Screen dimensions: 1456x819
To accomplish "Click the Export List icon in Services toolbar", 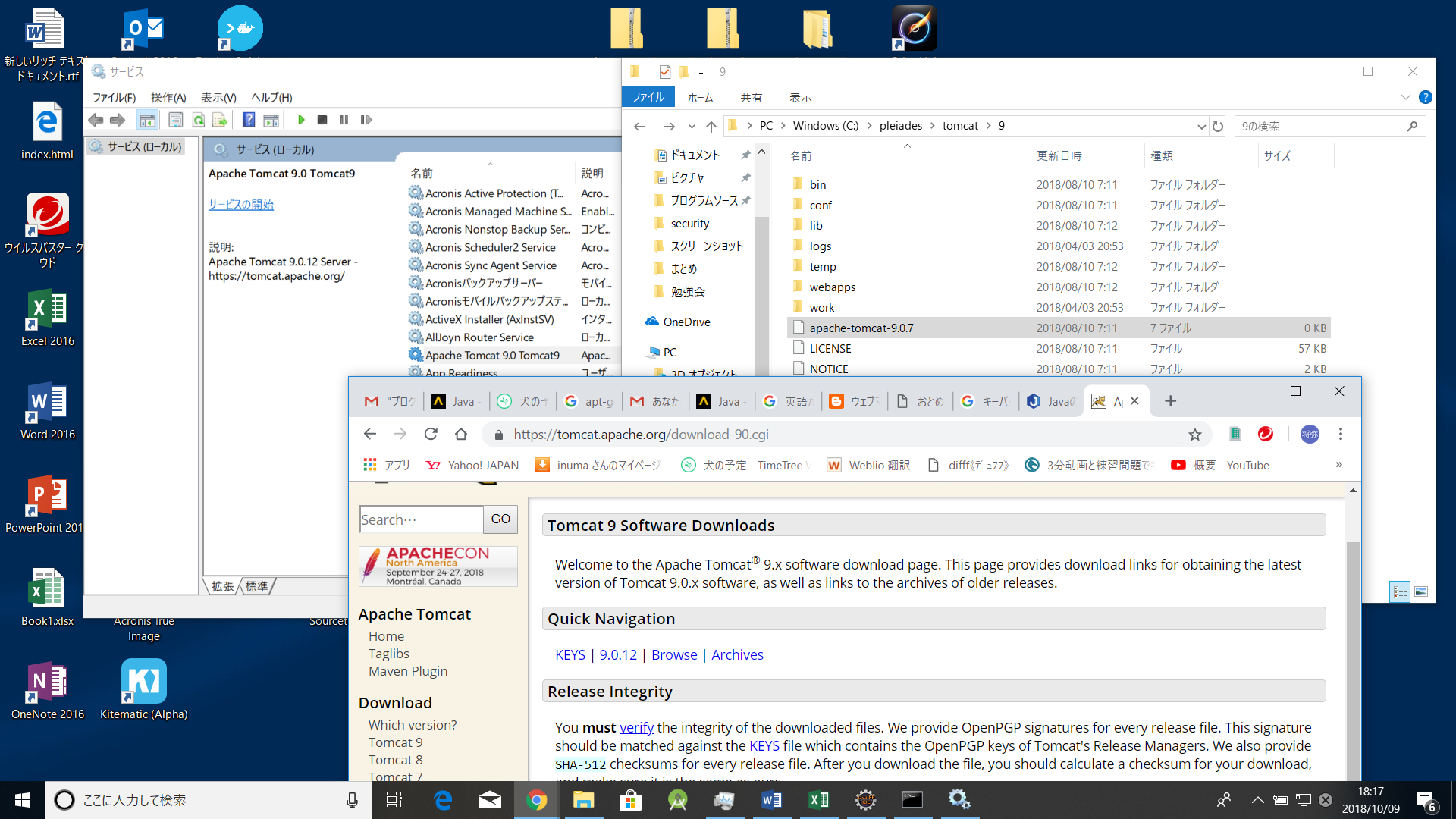I will (x=220, y=120).
